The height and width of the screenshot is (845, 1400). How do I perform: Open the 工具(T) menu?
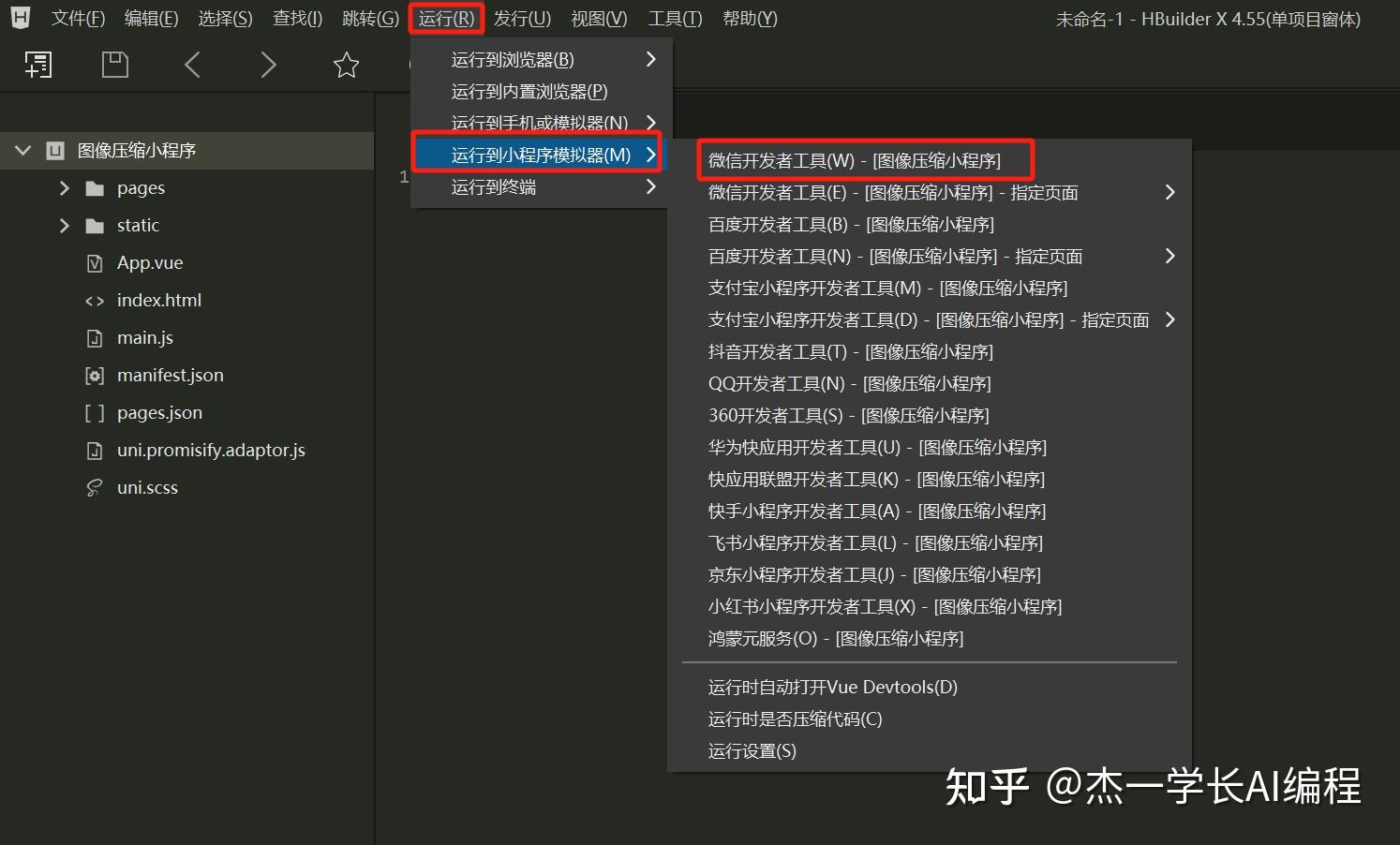675,19
